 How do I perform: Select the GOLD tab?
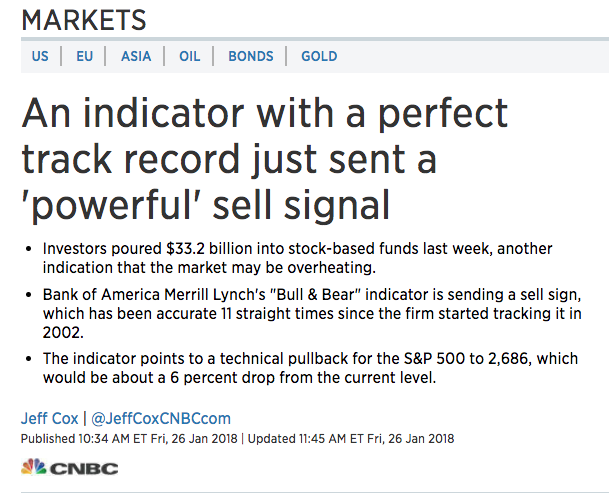pos(319,56)
